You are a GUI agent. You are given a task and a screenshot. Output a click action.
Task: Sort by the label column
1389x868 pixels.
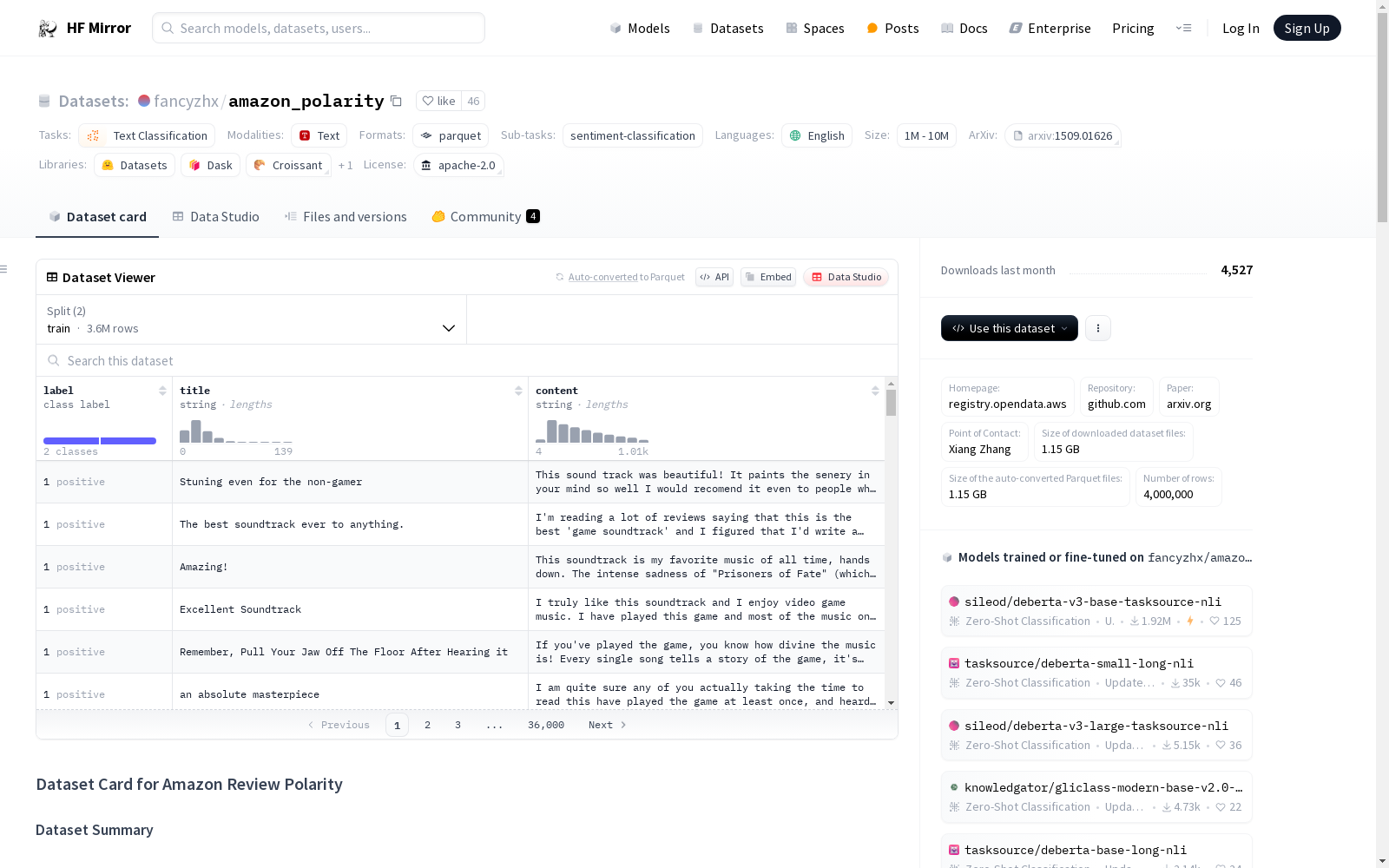coord(162,391)
